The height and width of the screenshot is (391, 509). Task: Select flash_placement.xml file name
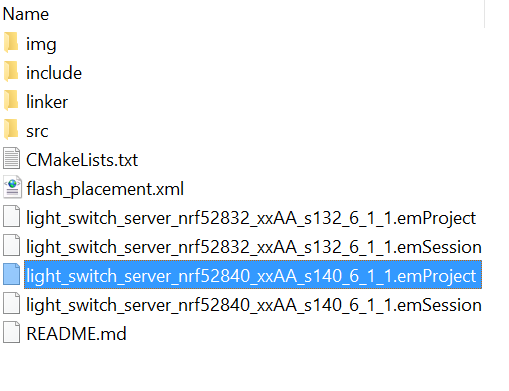(x=105, y=189)
